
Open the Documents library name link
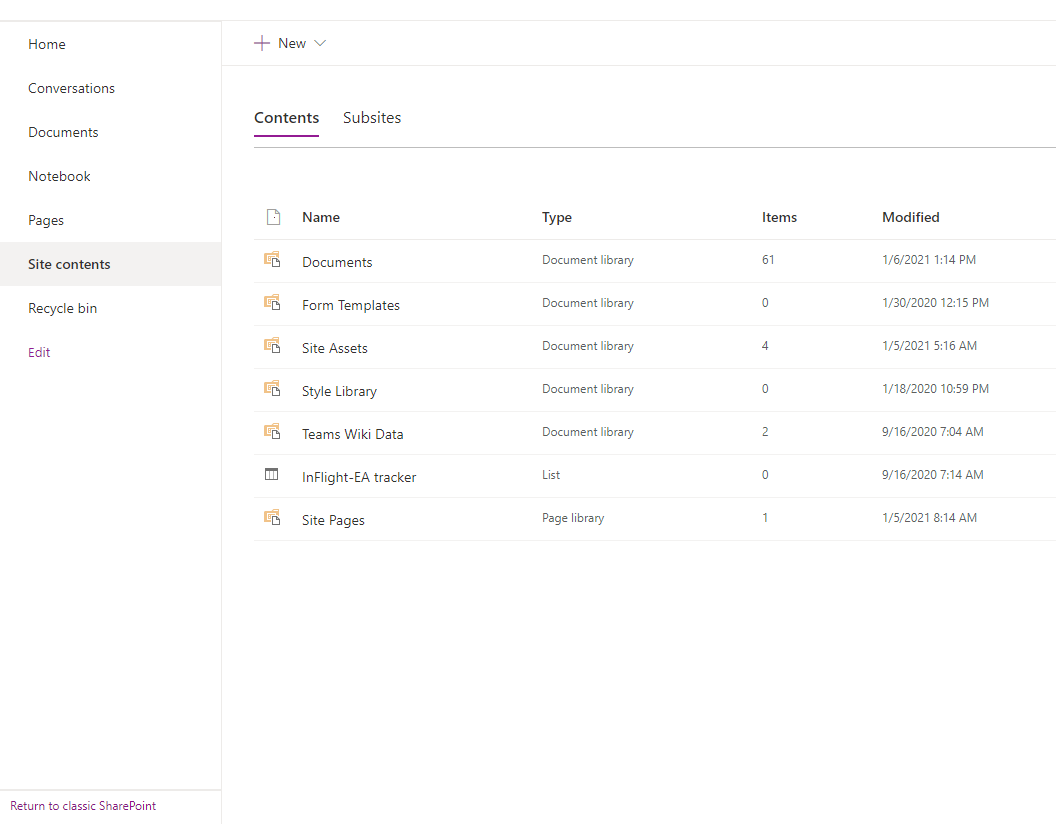click(337, 263)
